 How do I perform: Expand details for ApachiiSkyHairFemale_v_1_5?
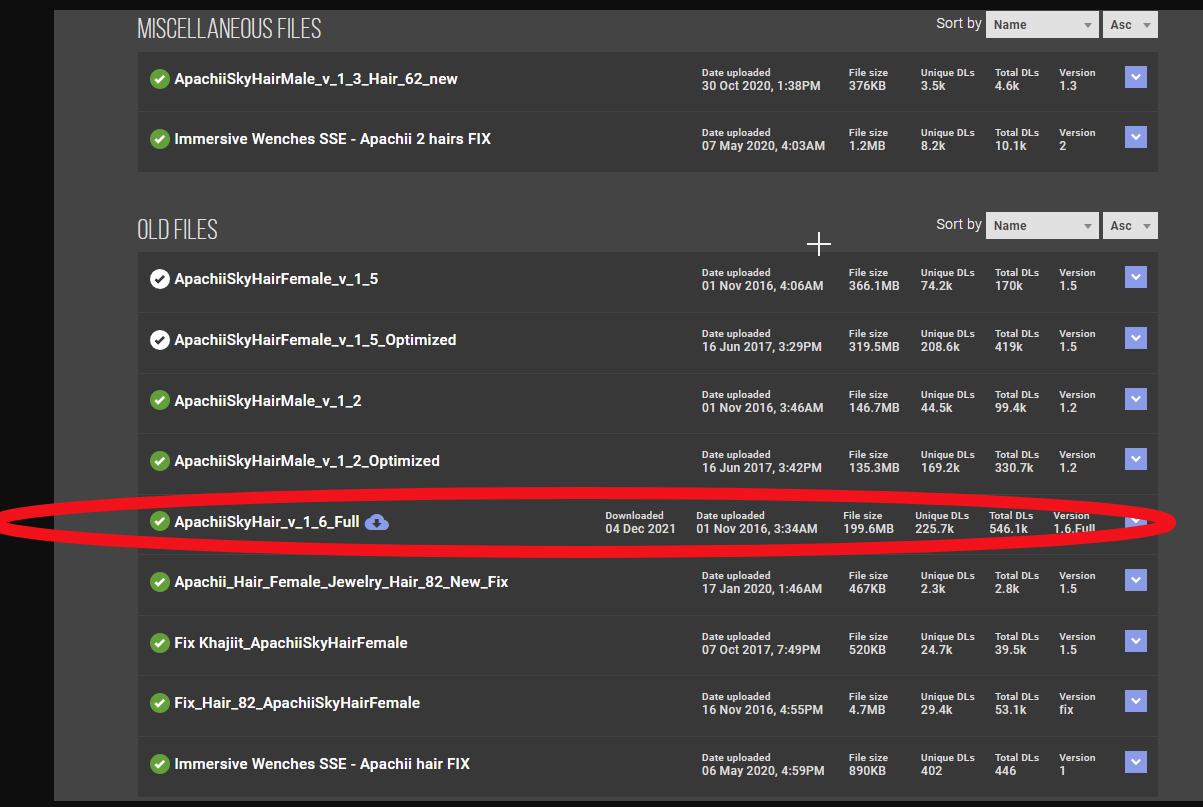click(x=1135, y=278)
